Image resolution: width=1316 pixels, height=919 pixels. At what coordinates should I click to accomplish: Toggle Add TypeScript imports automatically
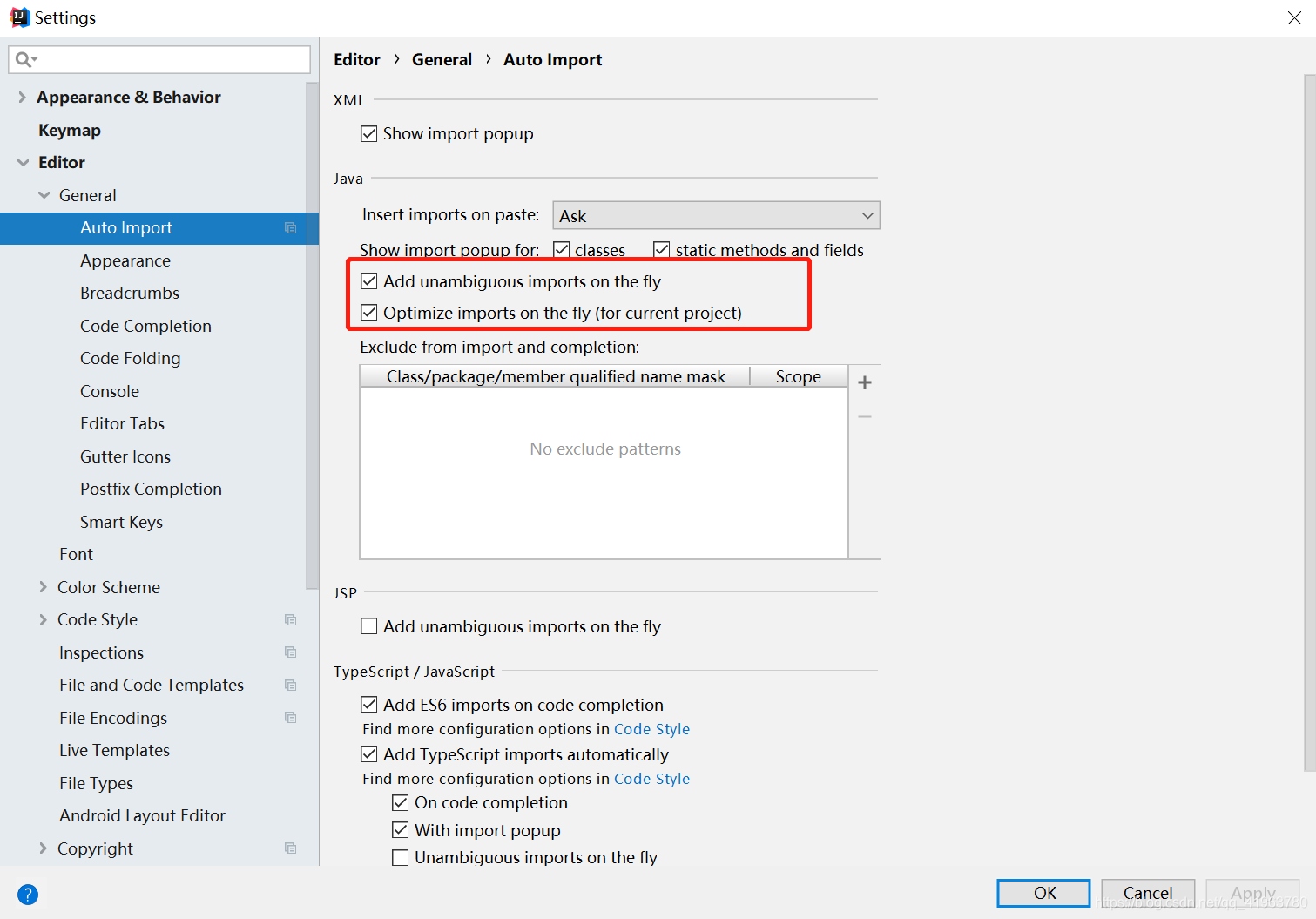pos(369,754)
